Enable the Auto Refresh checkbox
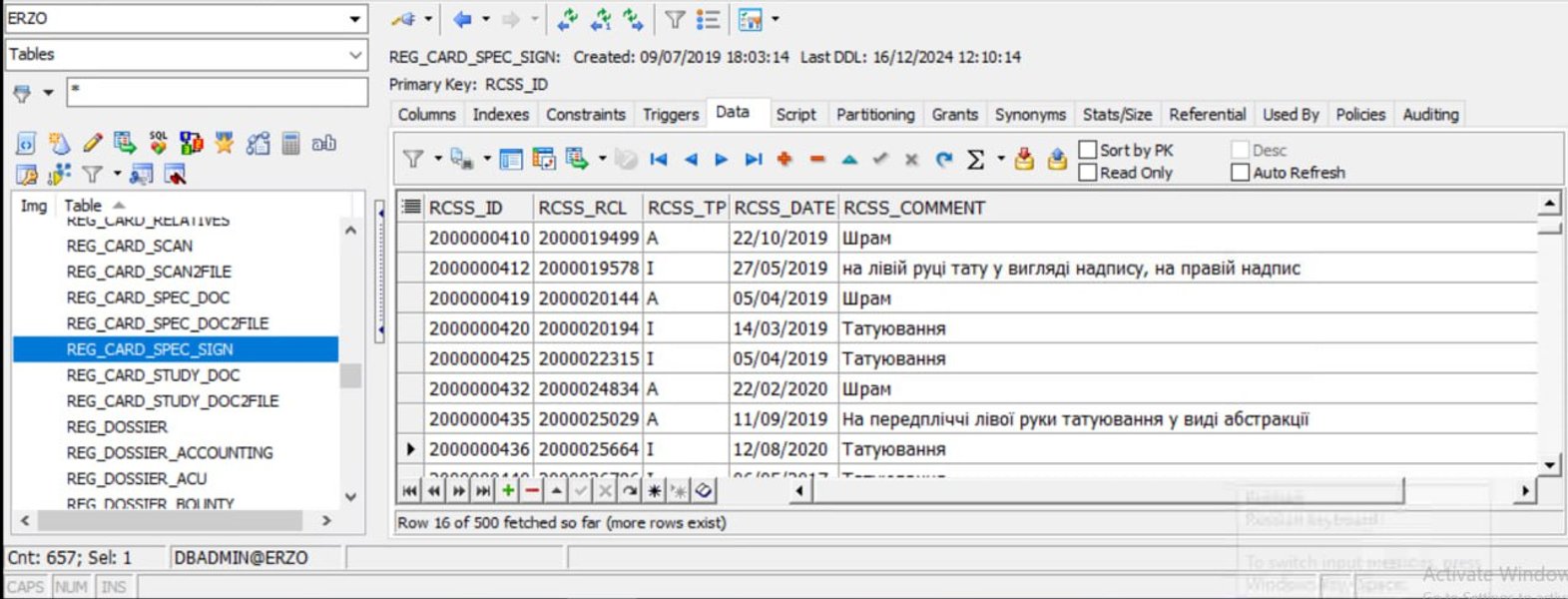The image size is (1568, 599). pos(1240,173)
